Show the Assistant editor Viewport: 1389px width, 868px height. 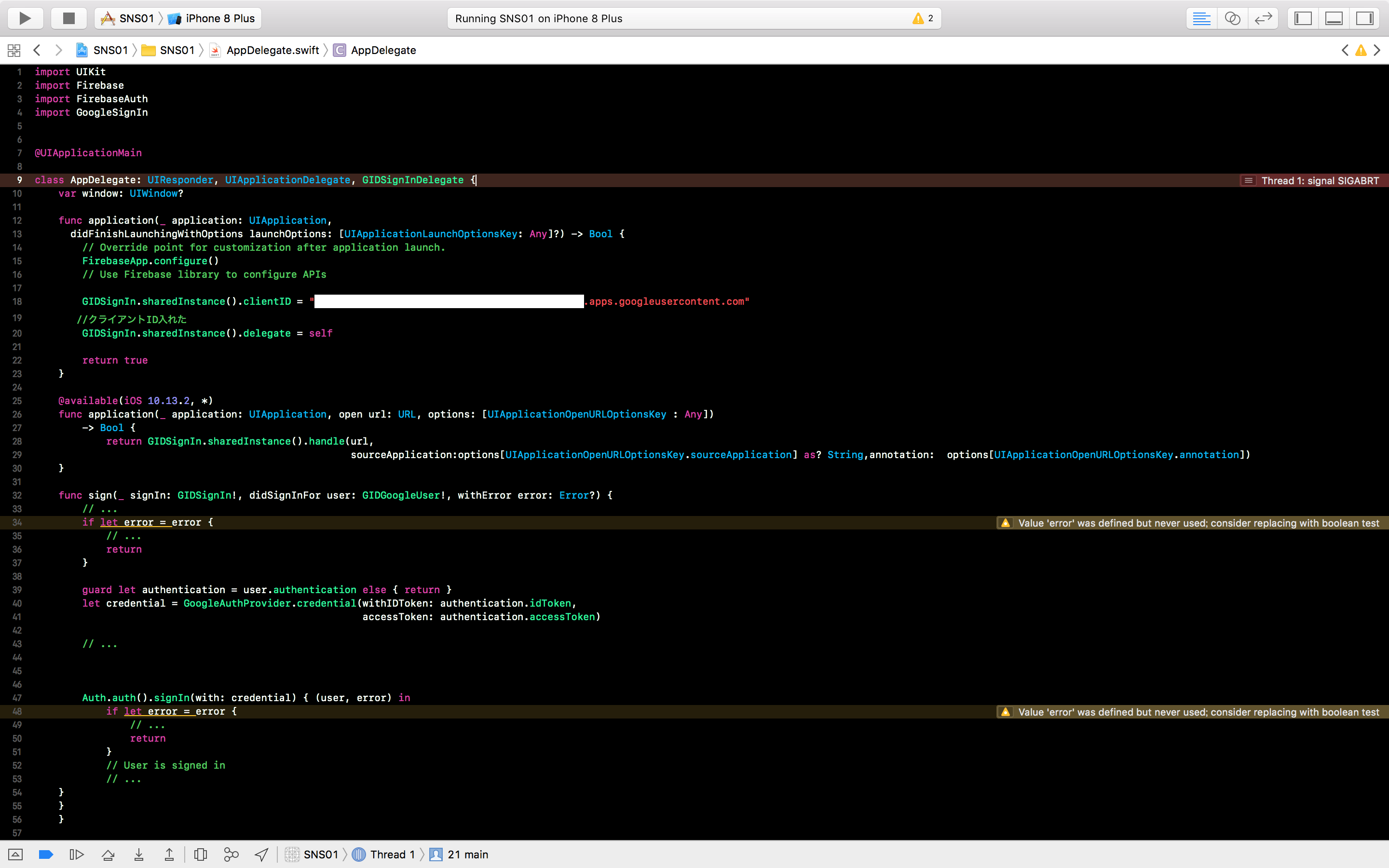click(x=1232, y=18)
